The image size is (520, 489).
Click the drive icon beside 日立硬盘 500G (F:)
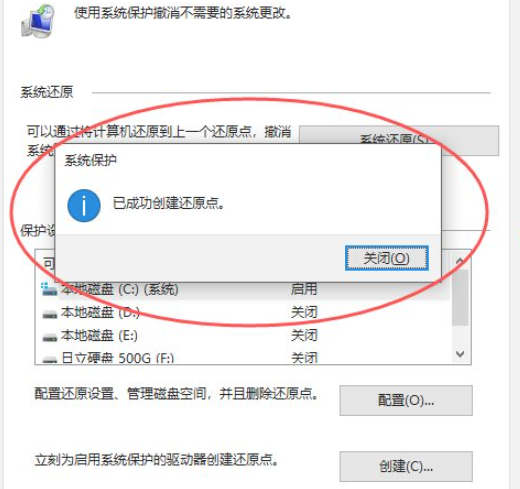pyautogui.click(x=50, y=359)
